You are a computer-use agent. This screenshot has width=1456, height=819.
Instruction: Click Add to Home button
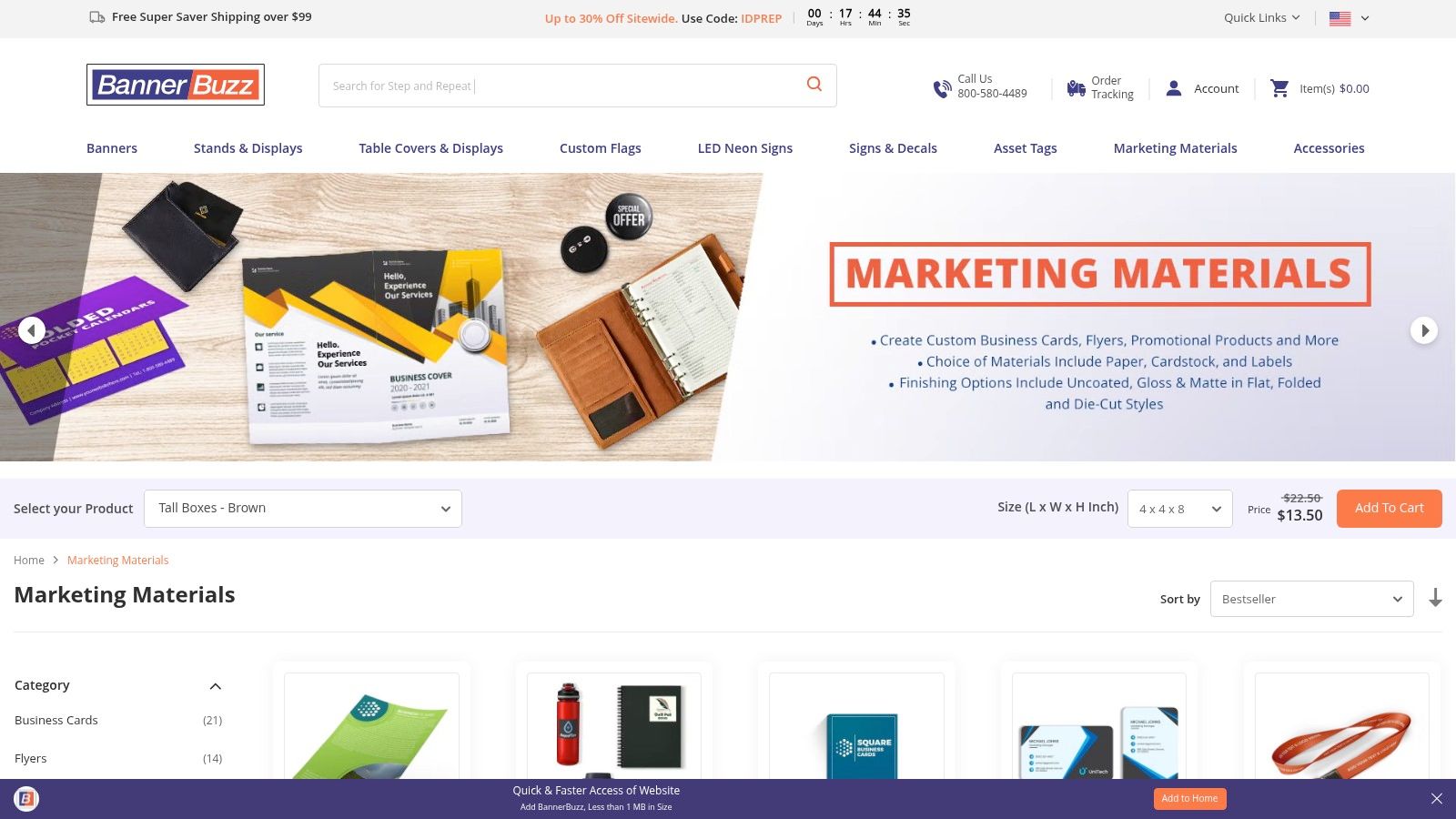tap(1189, 799)
